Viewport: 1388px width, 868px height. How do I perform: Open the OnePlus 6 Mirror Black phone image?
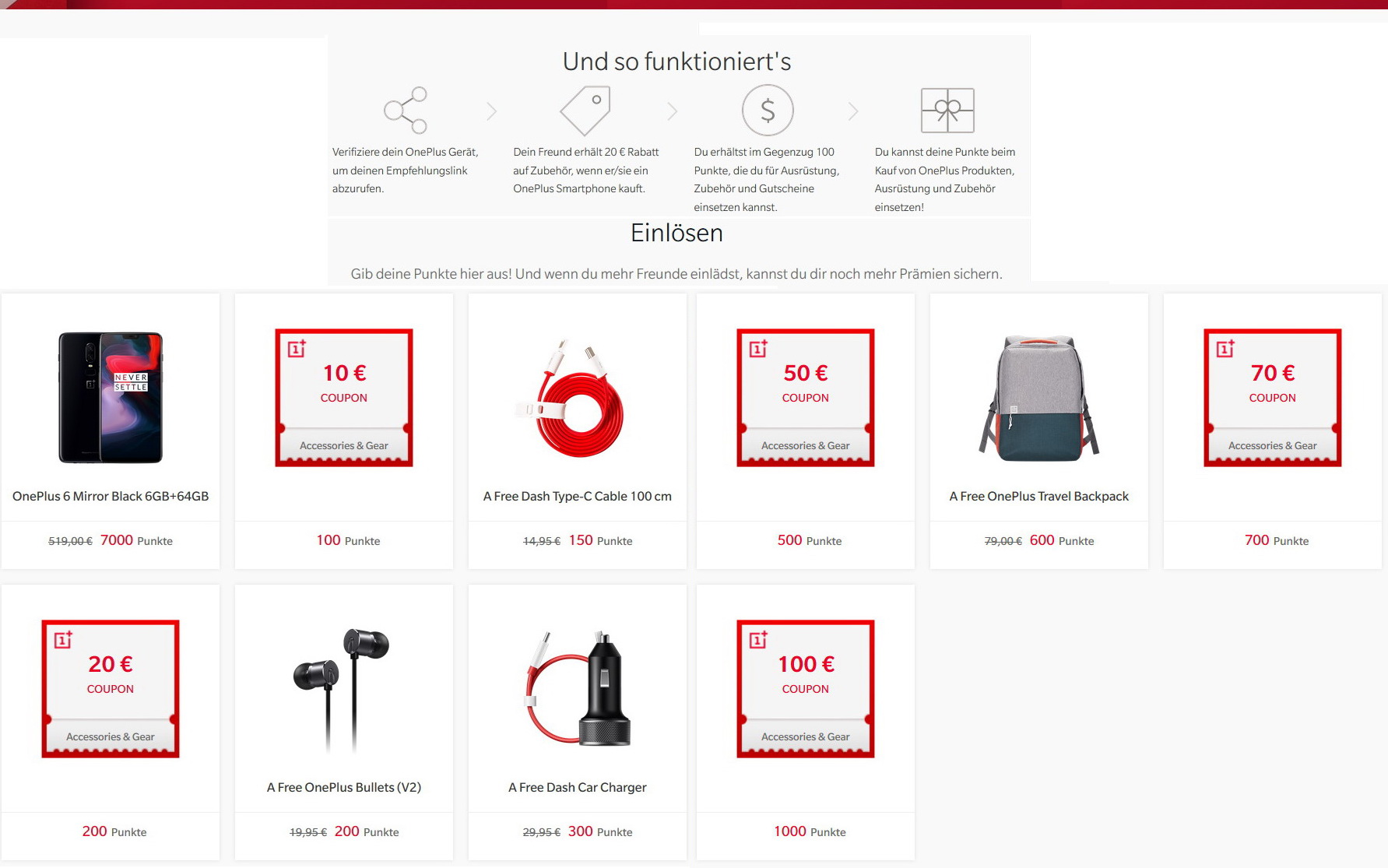pos(111,398)
